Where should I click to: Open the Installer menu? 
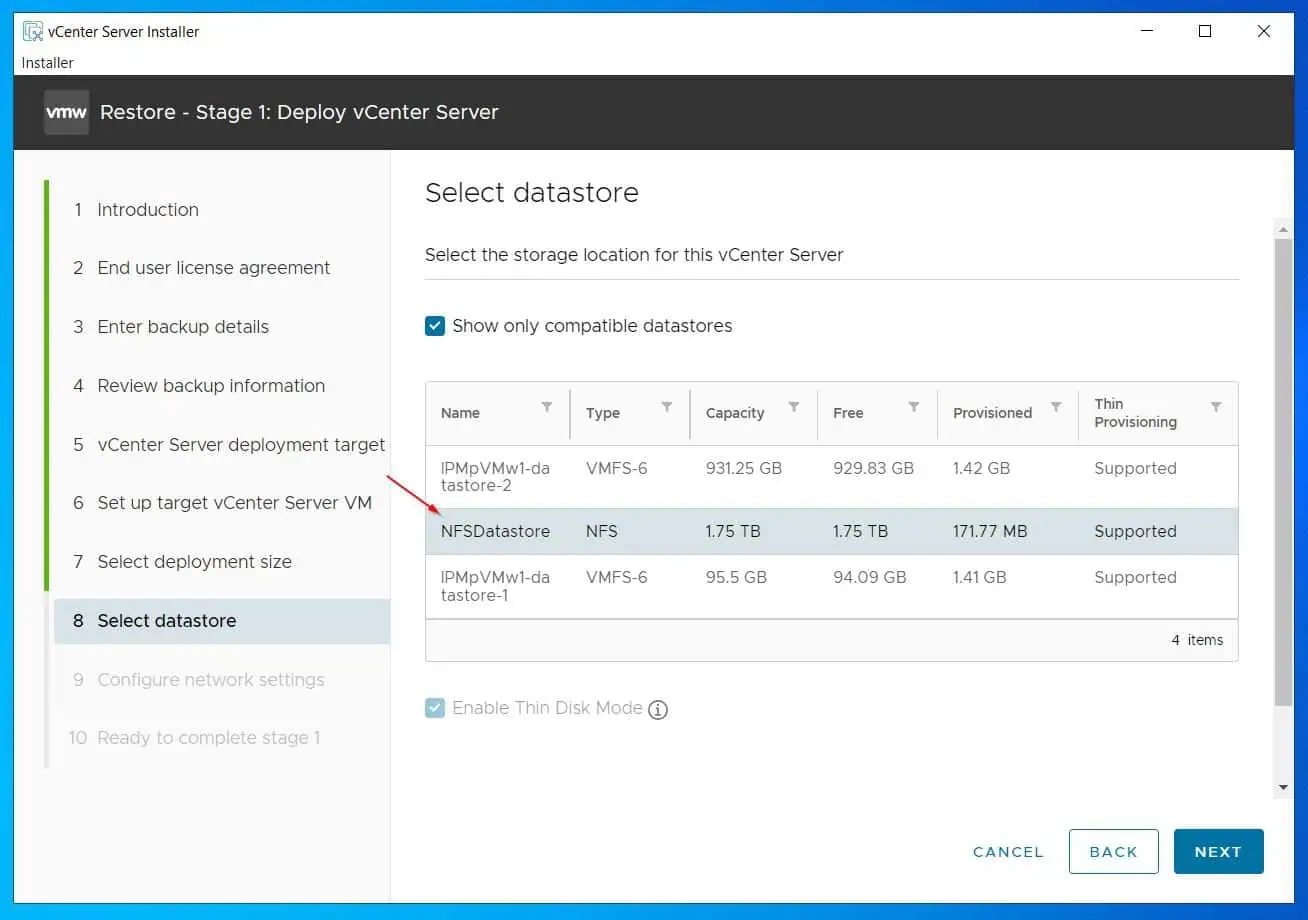coord(48,62)
